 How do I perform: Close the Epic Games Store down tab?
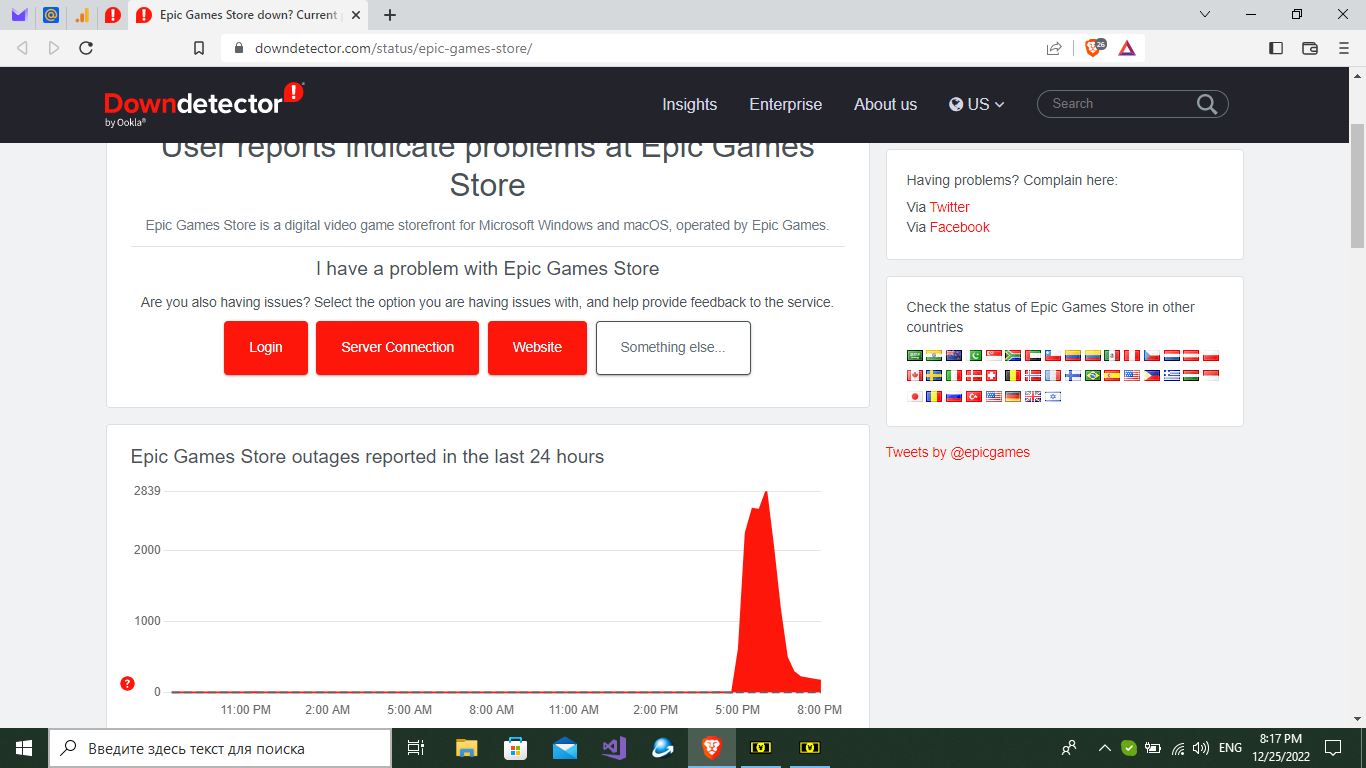tap(356, 15)
